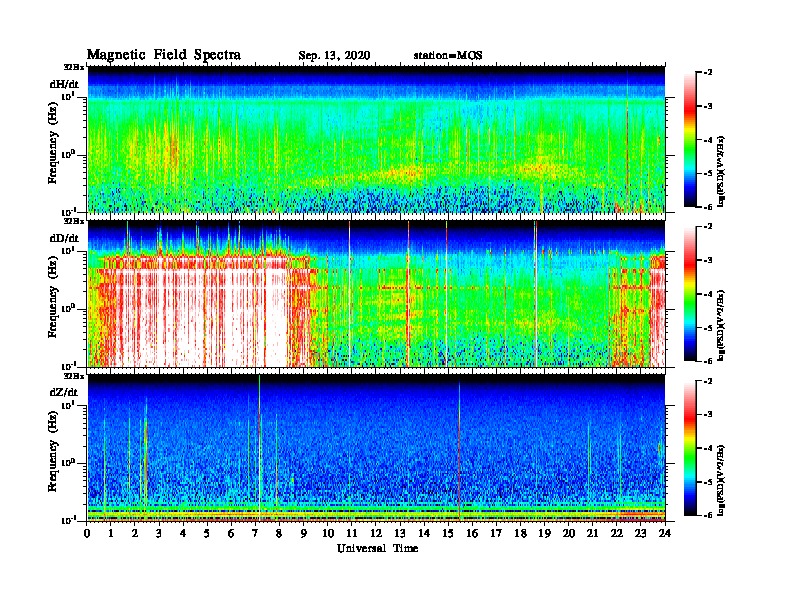Click the "Magnetic Field Spectra" title

[x=164, y=55]
